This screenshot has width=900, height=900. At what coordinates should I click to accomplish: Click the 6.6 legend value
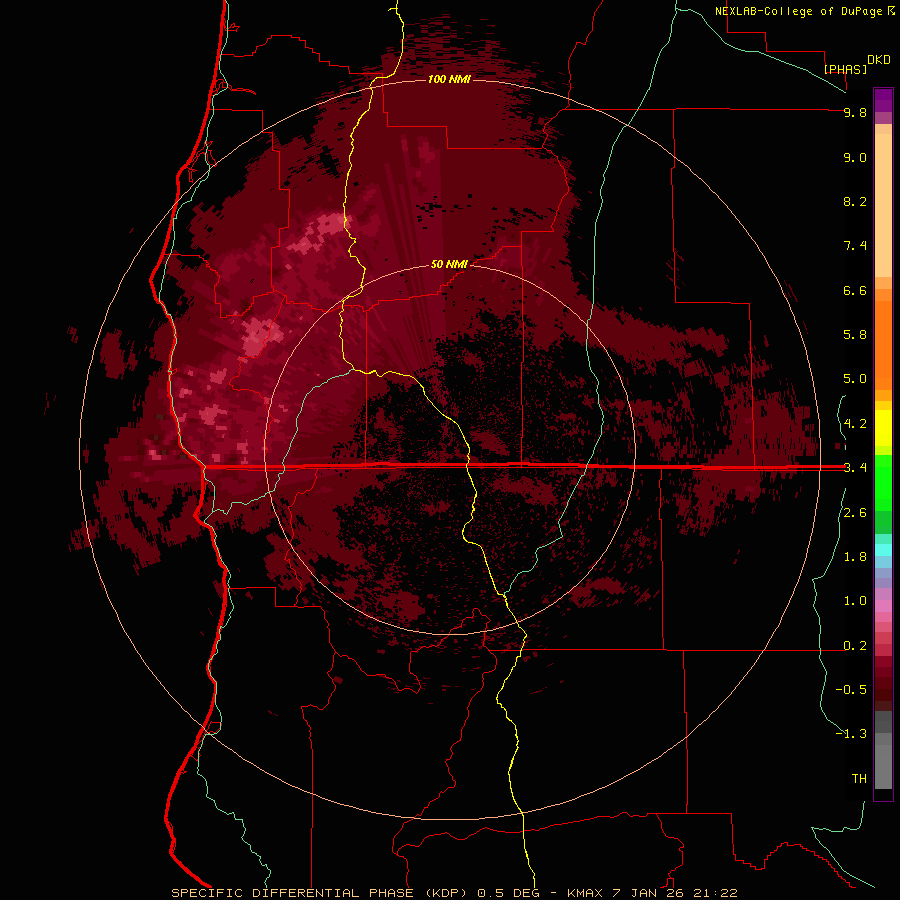[x=855, y=290]
